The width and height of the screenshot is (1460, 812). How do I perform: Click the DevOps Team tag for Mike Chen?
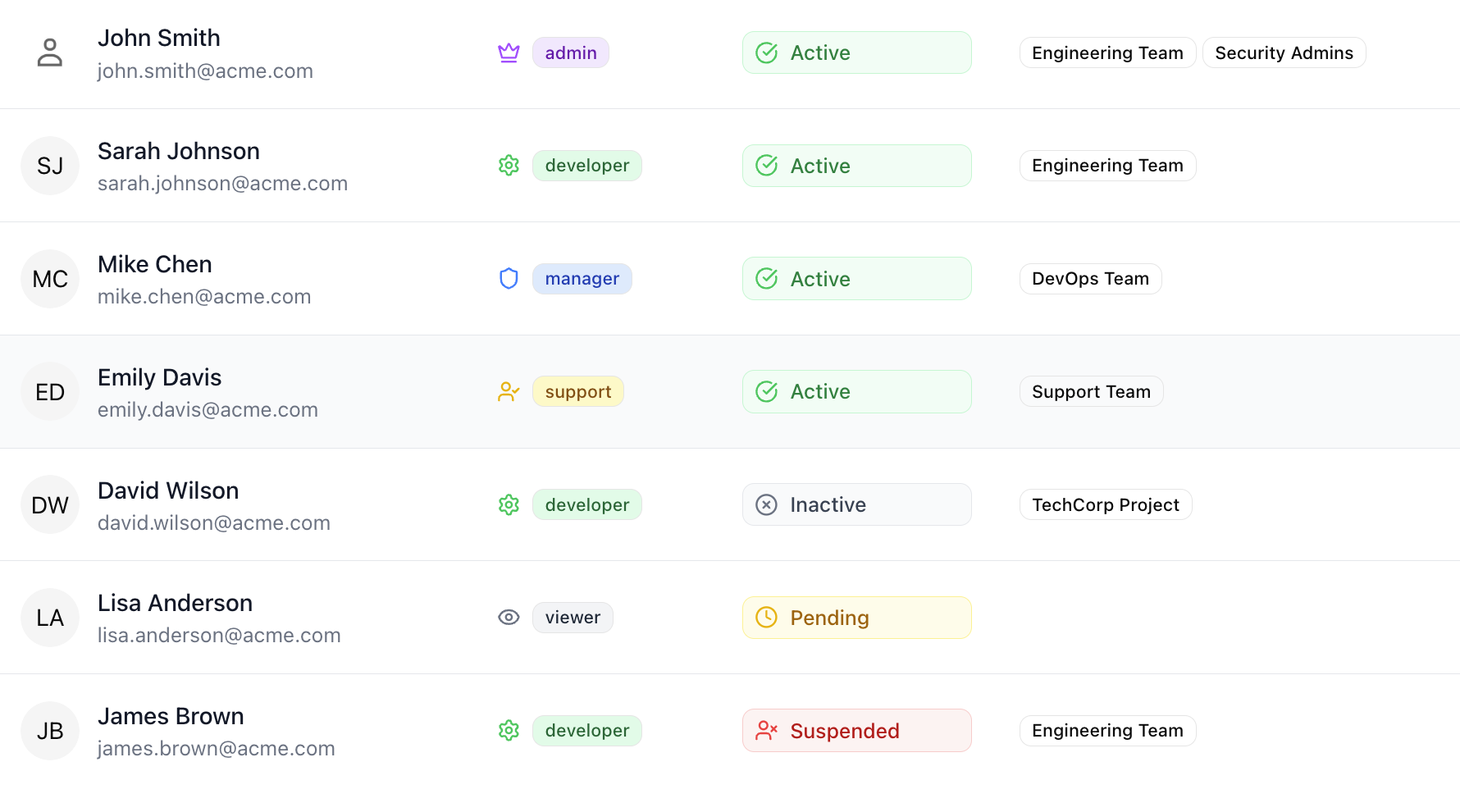tap(1090, 278)
